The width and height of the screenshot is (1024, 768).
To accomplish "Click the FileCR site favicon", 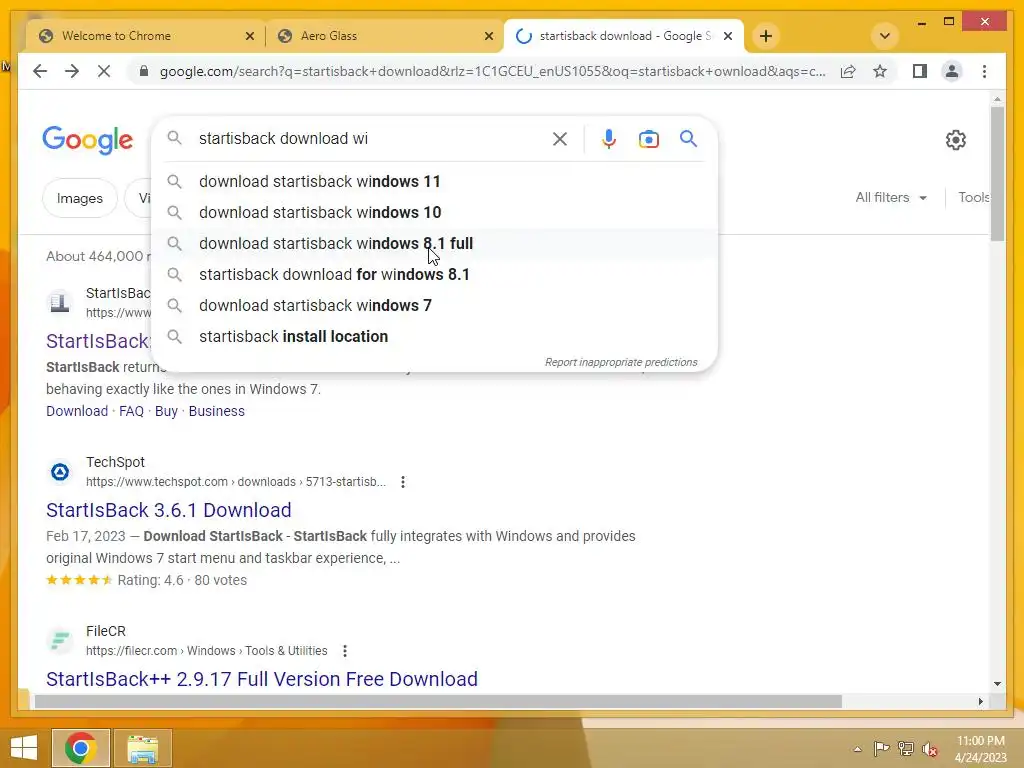I will [x=60, y=641].
